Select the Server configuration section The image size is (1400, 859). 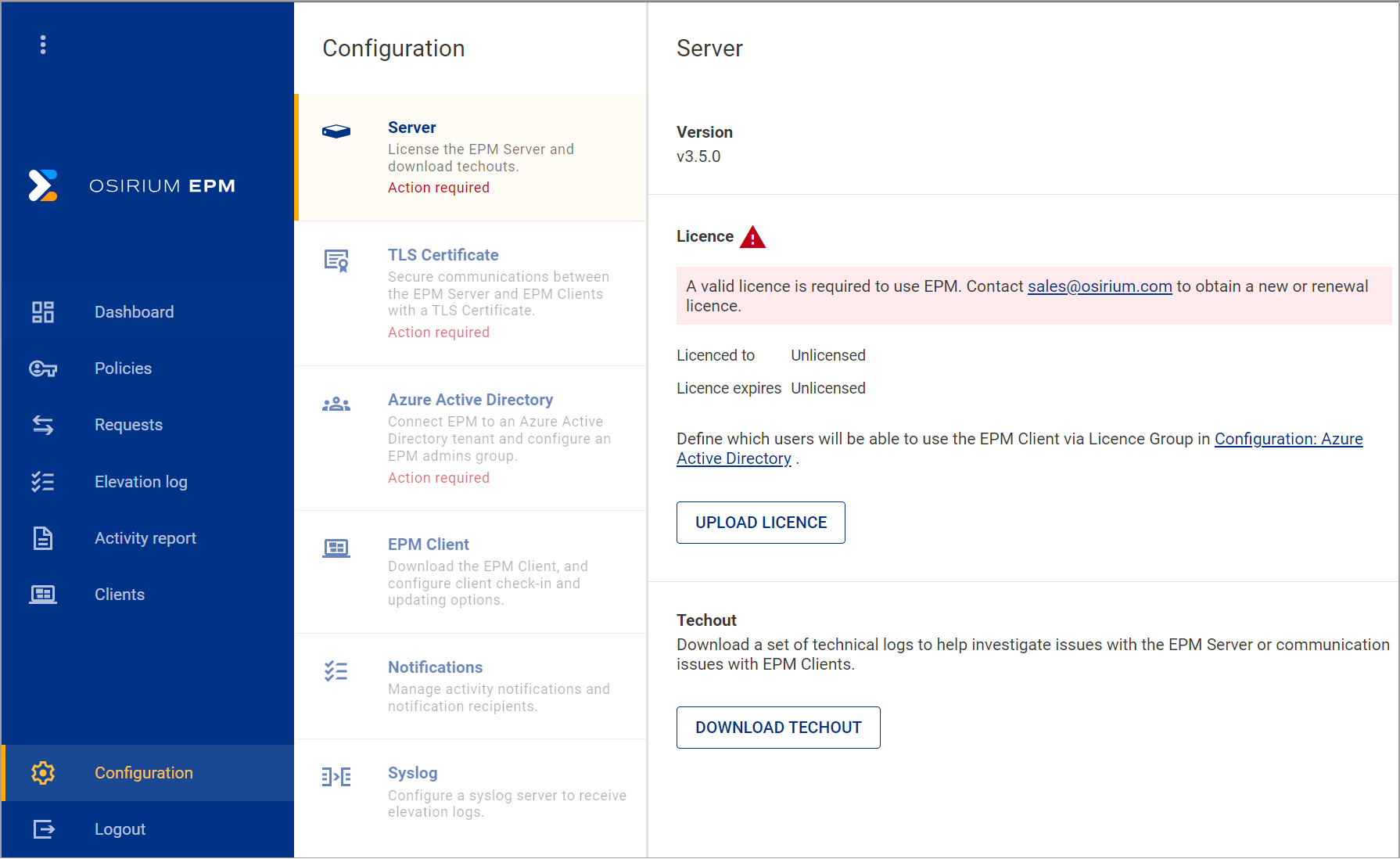471,157
